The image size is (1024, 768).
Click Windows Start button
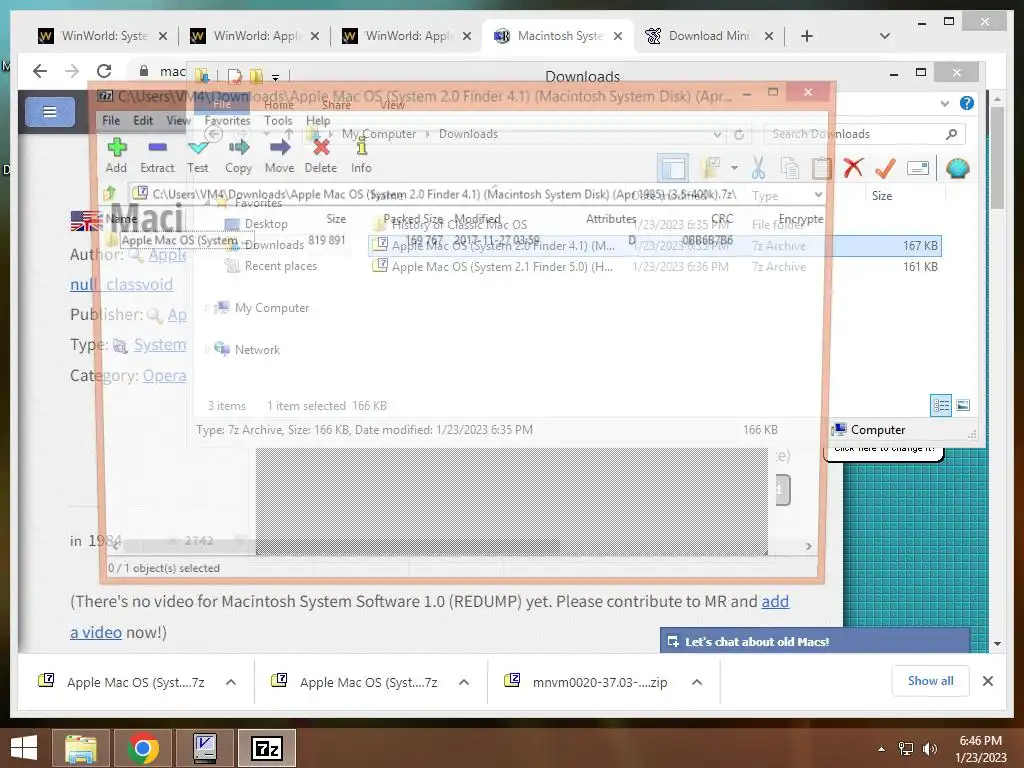pyautogui.click(x=24, y=748)
